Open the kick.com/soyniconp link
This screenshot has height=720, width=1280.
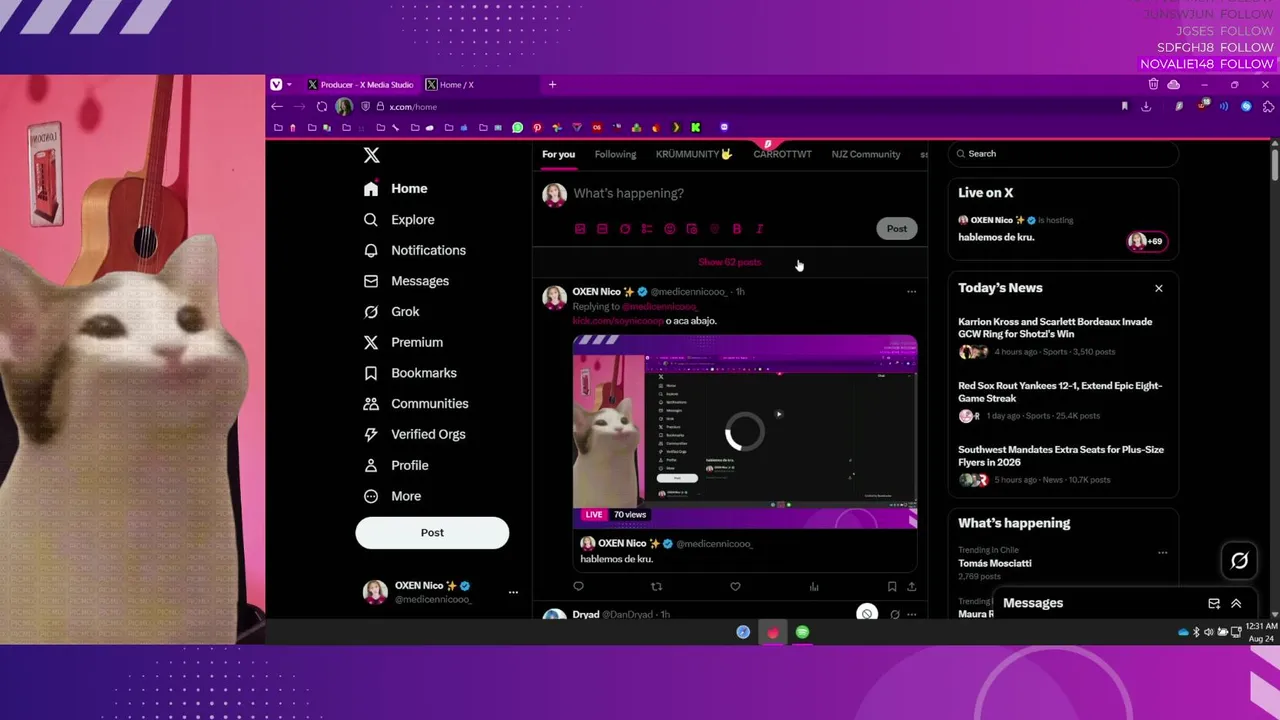618,321
